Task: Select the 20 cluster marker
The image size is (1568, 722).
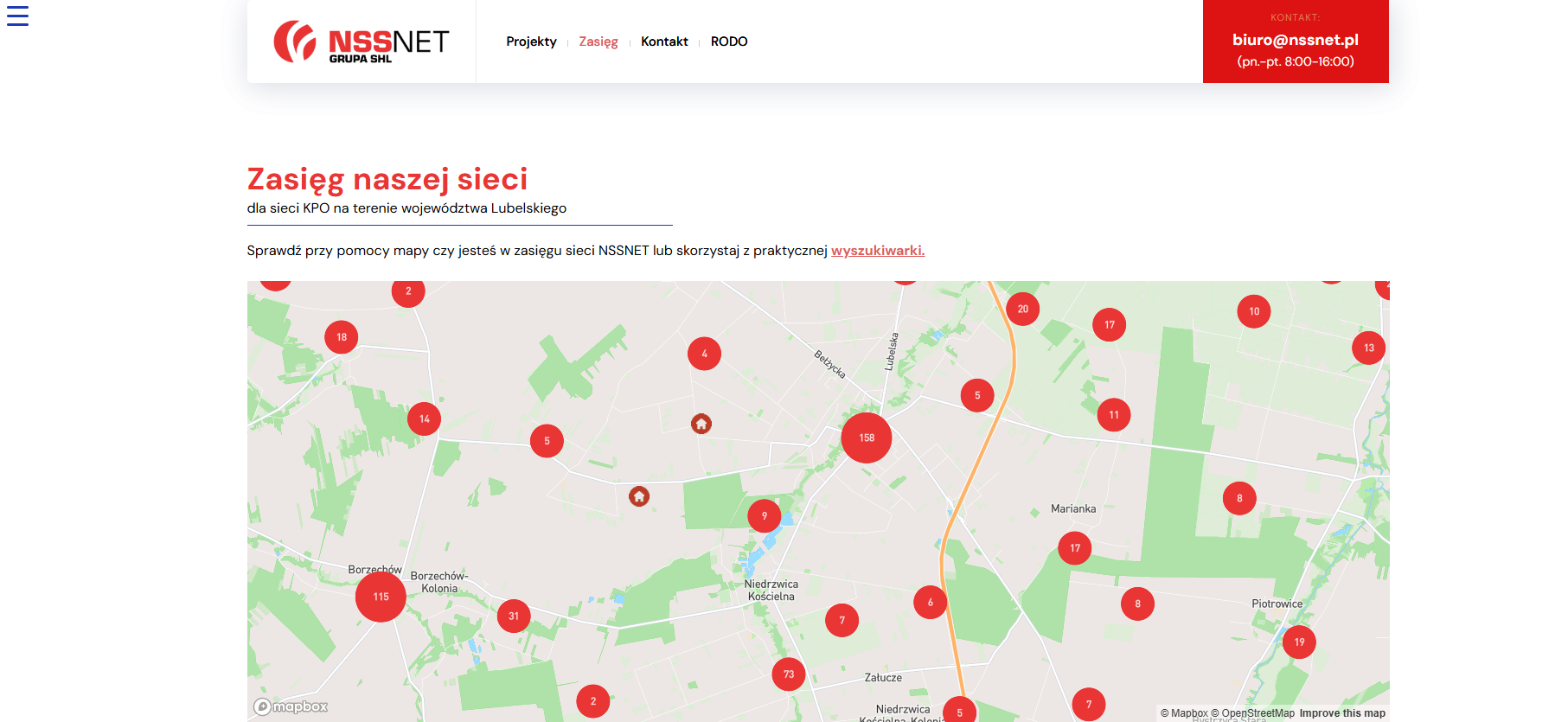Action: click(1023, 309)
